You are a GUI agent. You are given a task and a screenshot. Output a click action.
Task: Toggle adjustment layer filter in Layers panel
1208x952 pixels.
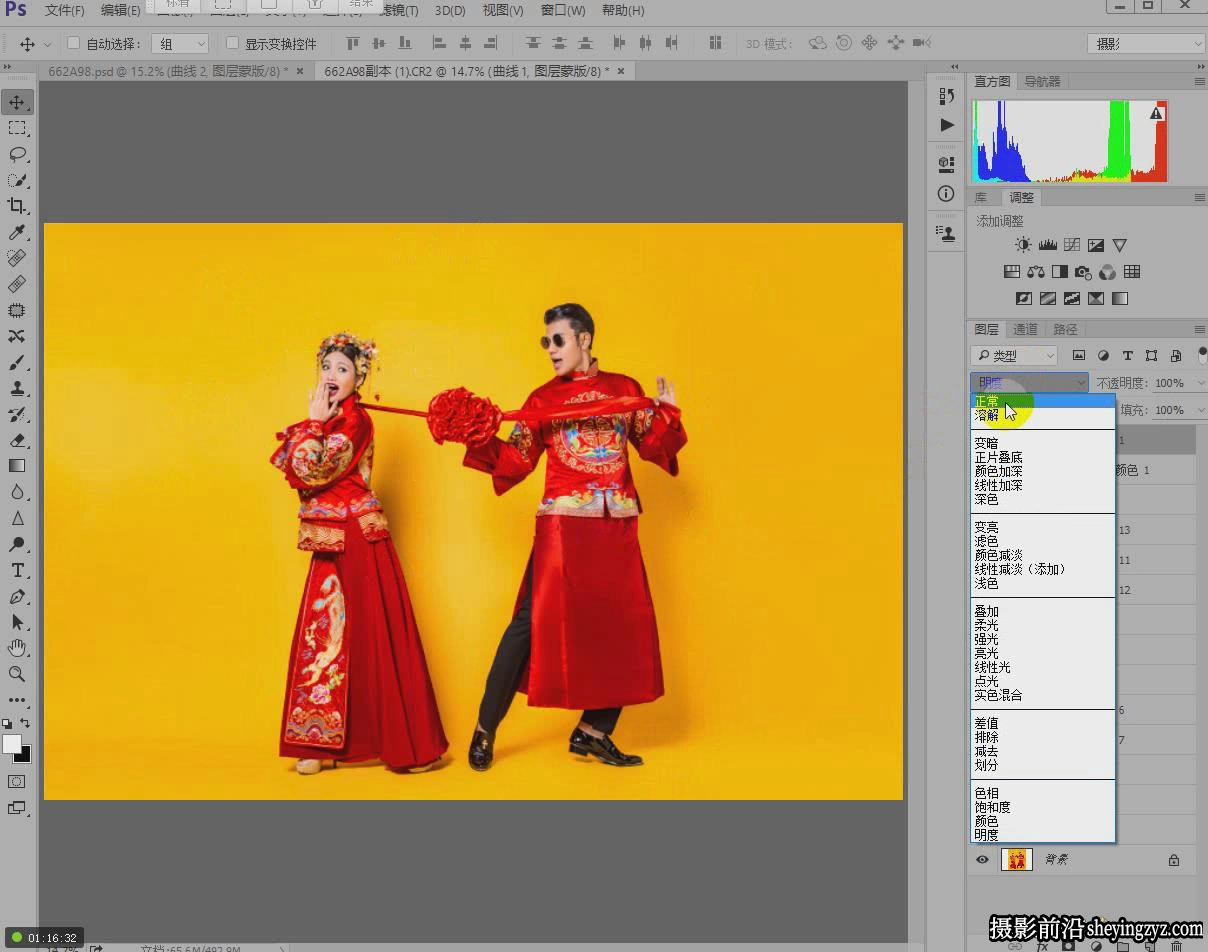coord(1103,355)
